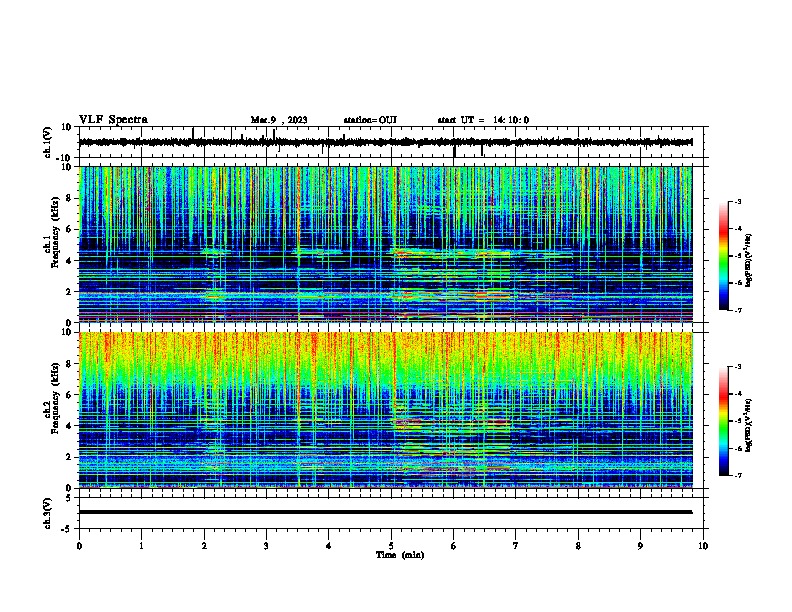Screen dimensions: 792x612
Task: Click the "ch.3(V)" axis label
Action: (48, 514)
